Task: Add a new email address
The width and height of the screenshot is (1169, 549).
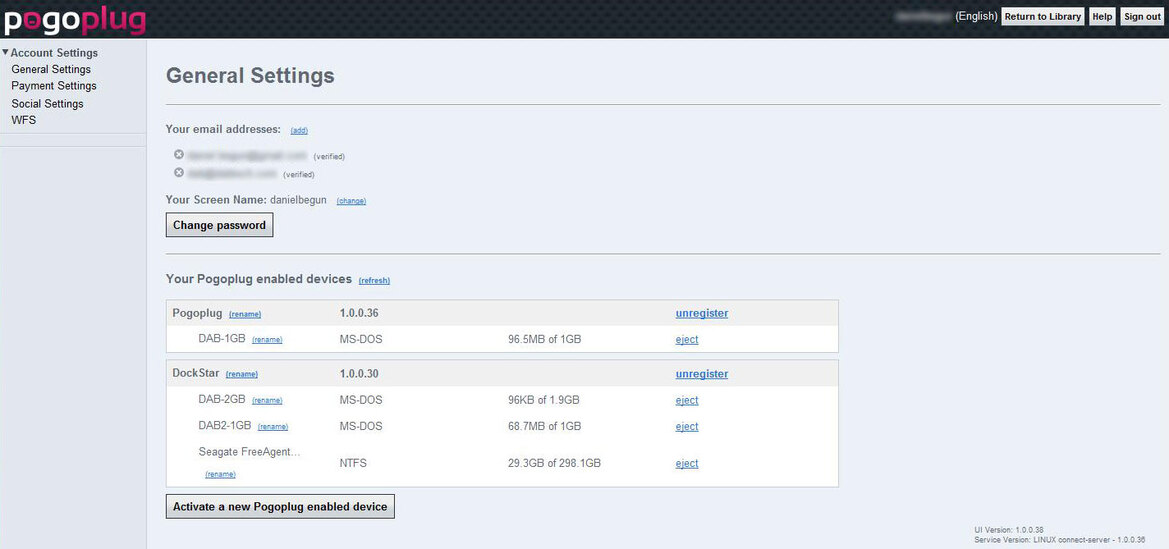Action: click(299, 131)
